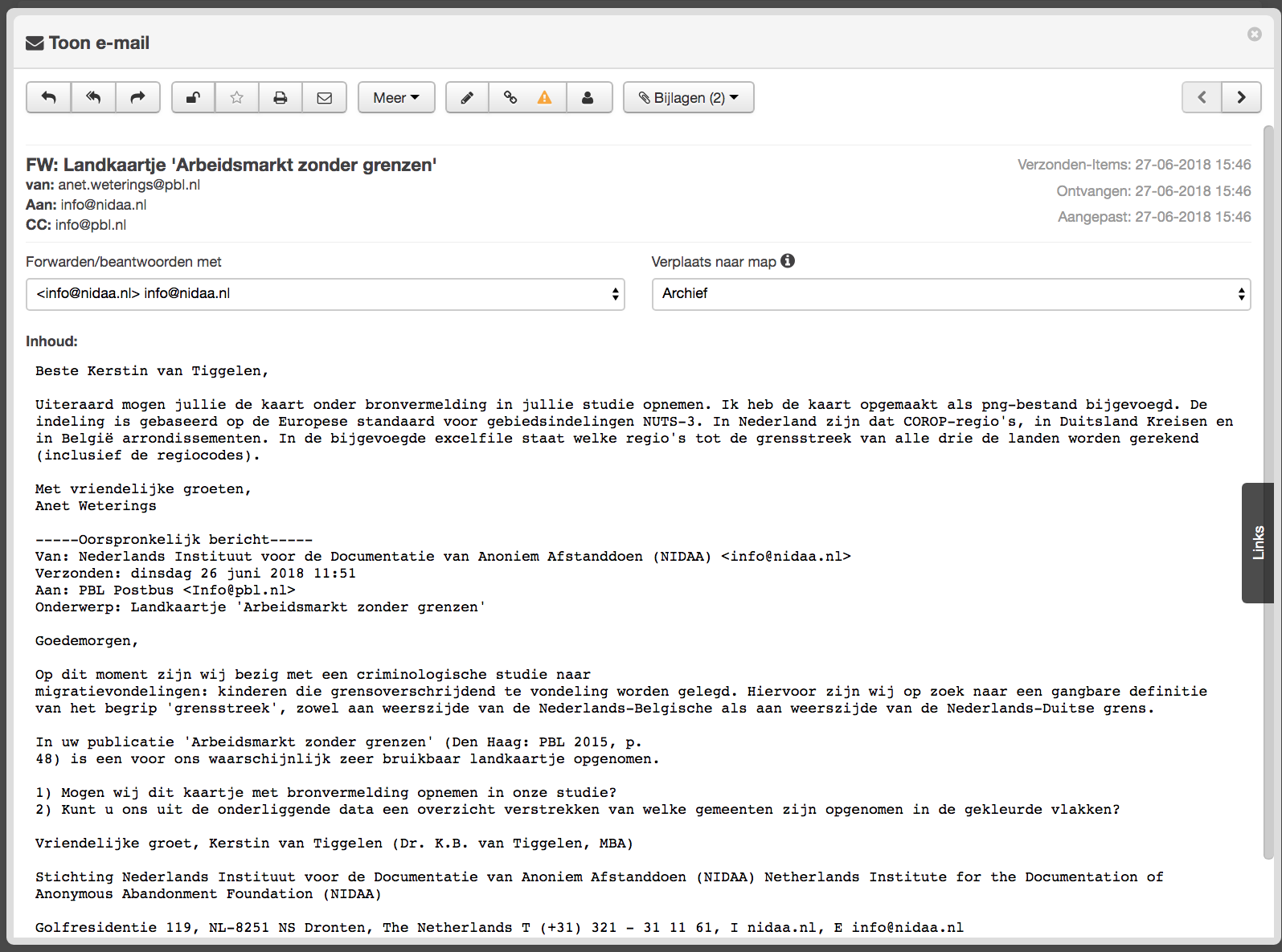Open the Forwarden/beantwoorden met sender dropdown

(326, 294)
